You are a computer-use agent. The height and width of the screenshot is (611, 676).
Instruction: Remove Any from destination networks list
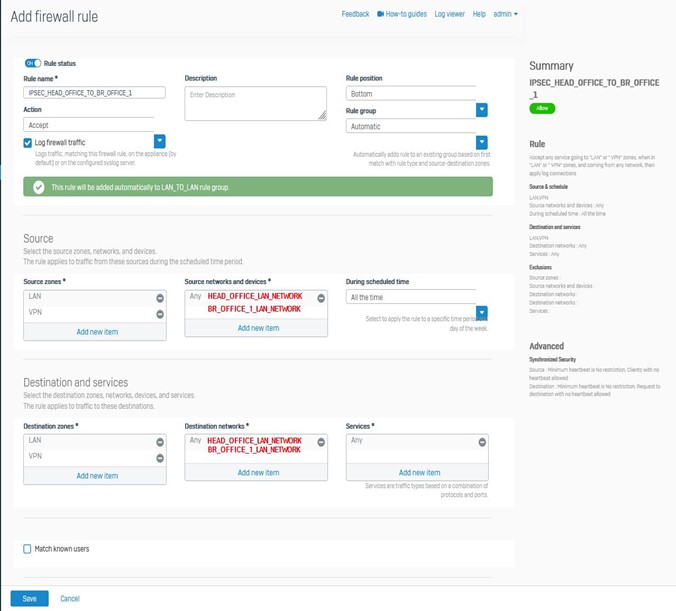(321, 441)
